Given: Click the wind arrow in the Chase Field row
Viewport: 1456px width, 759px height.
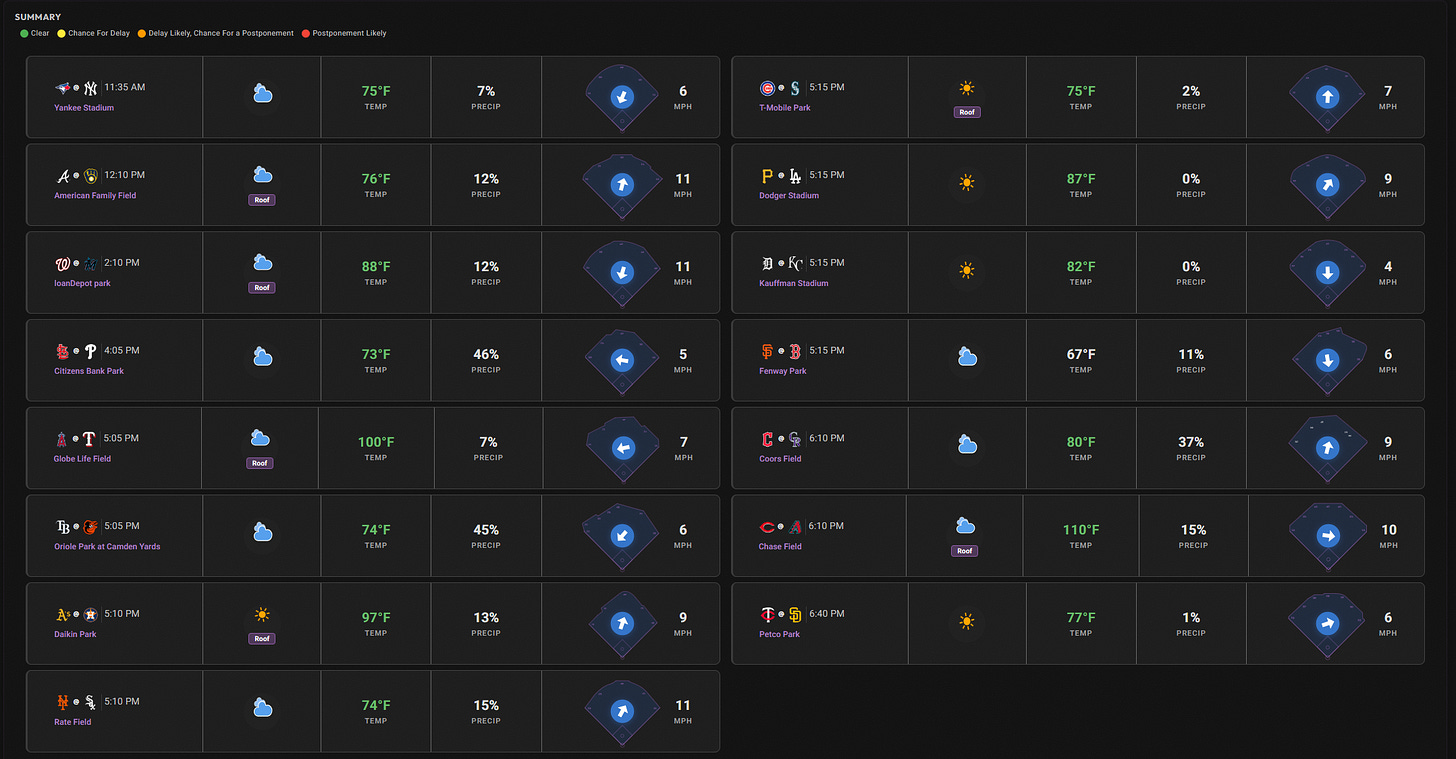Looking at the screenshot, I should click(x=1327, y=536).
